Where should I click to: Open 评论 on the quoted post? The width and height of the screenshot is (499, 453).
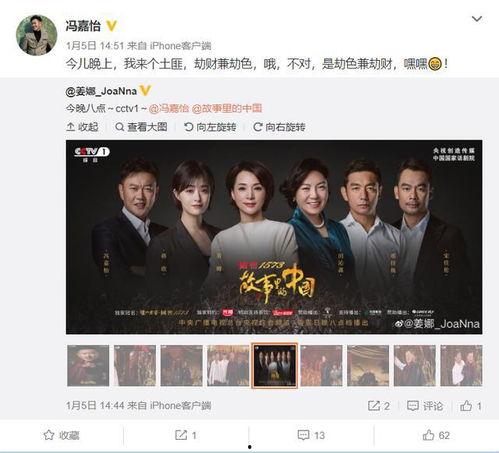425,406
